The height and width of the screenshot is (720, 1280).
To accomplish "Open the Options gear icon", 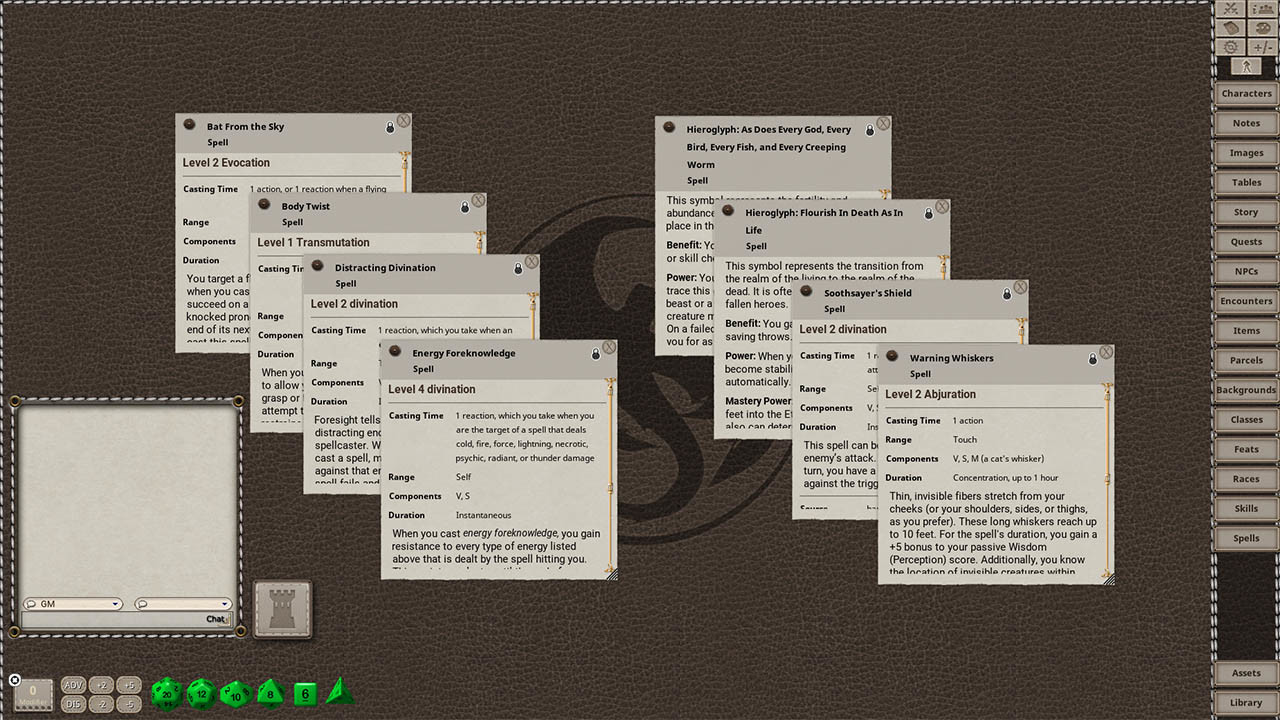I will (x=1231, y=46).
